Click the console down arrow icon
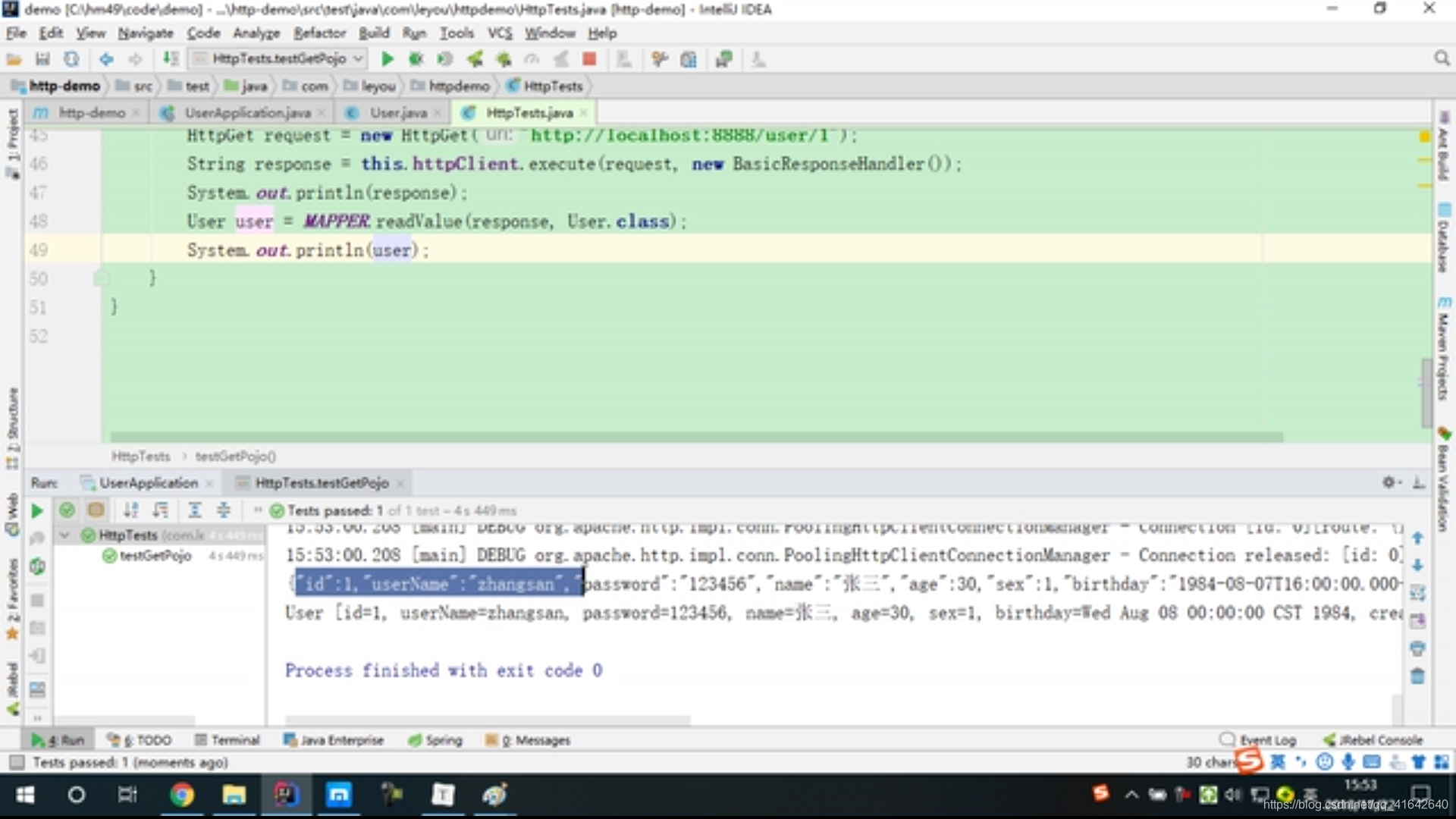This screenshot has height=819, width=1456. (x=1417, y=566)
